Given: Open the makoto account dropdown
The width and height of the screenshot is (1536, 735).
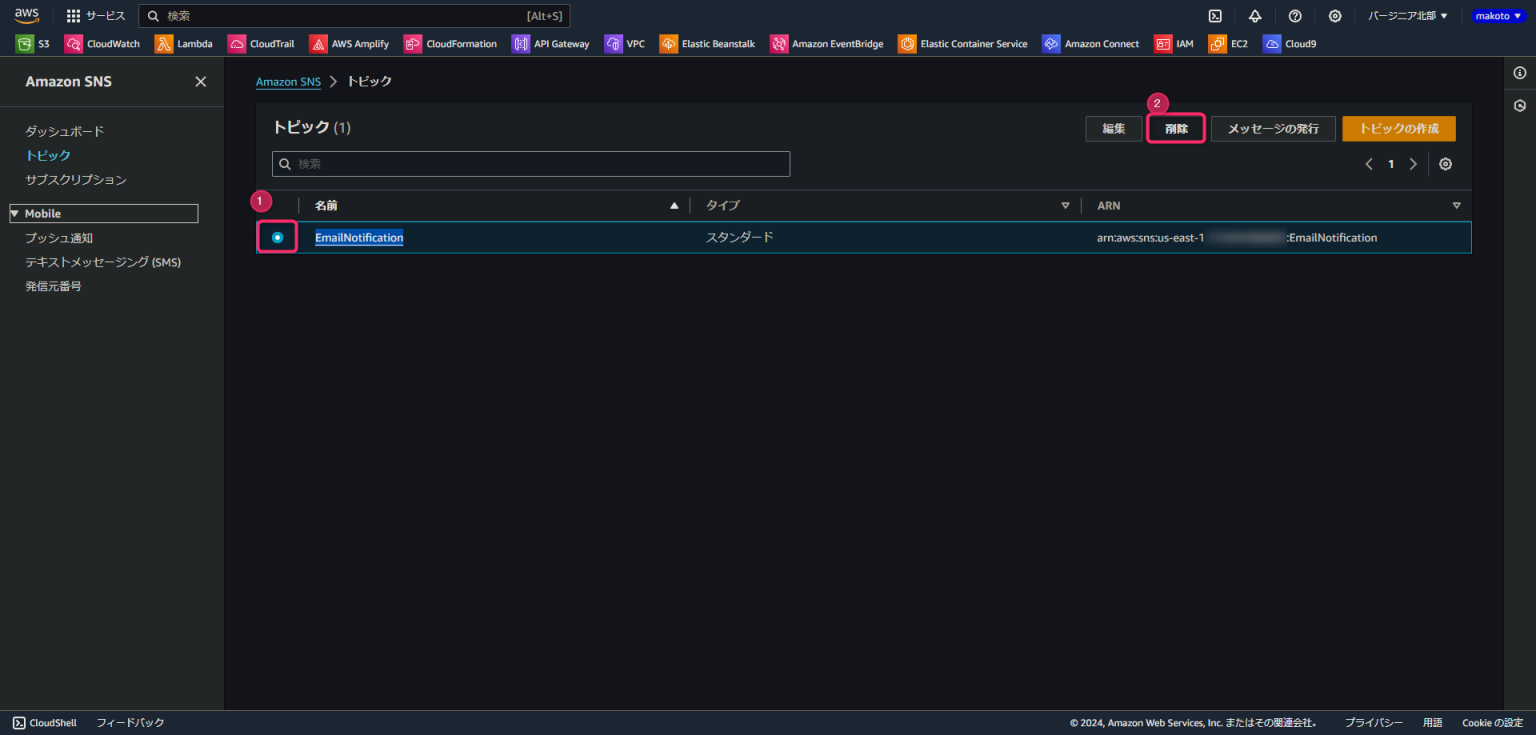Looking at the screenshot, I should point(1497,16).
